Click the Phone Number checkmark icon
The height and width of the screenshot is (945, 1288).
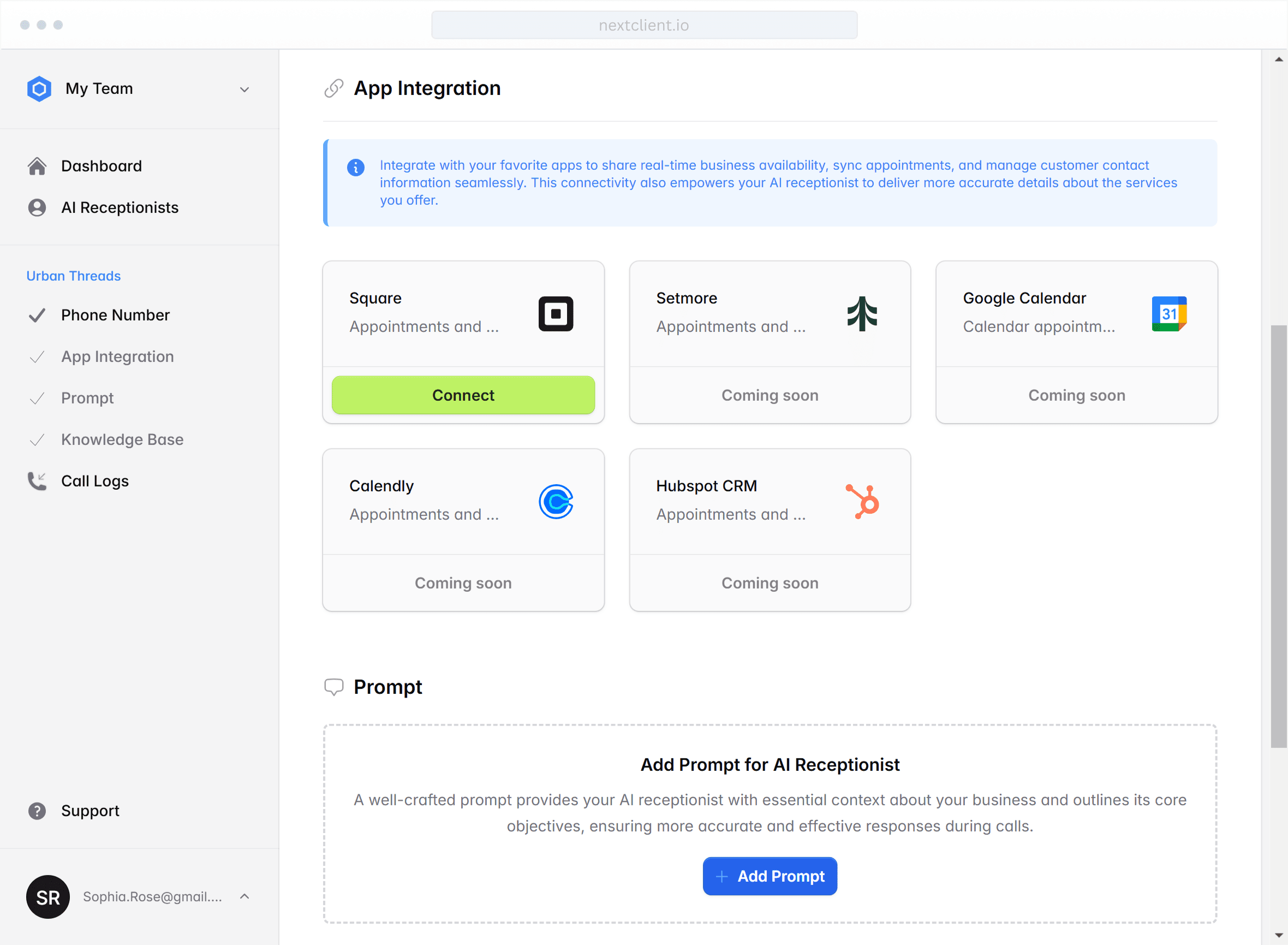click(37, 315)
